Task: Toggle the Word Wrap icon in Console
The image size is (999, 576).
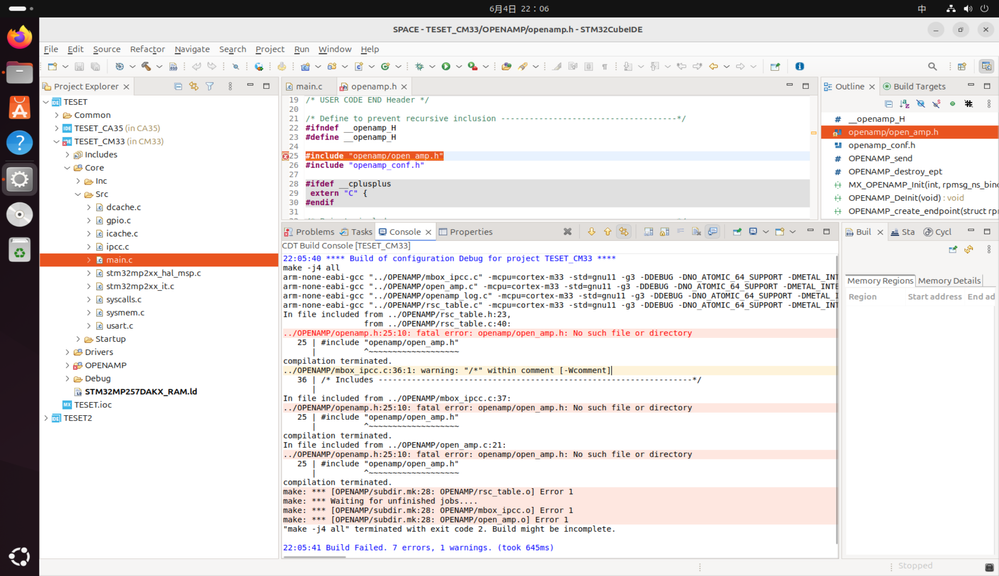Action: tap(680, 232)
